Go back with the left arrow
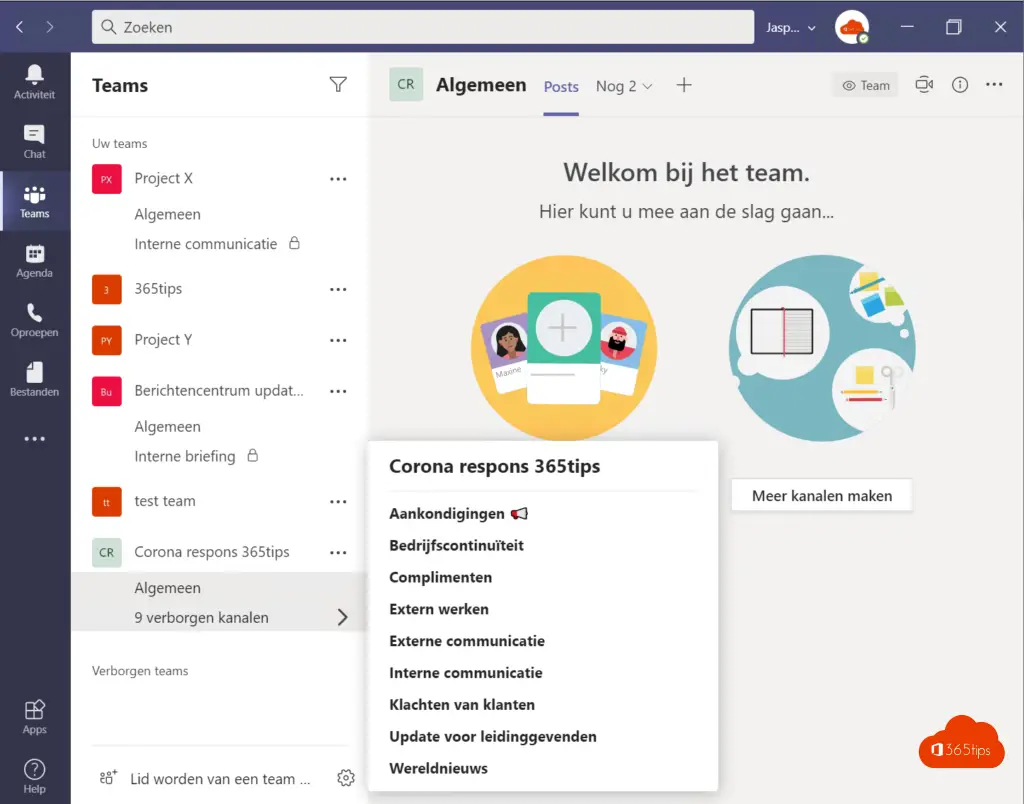This screenshot has height=804, width=1024. pyautogui.click(x=20, y=27)
